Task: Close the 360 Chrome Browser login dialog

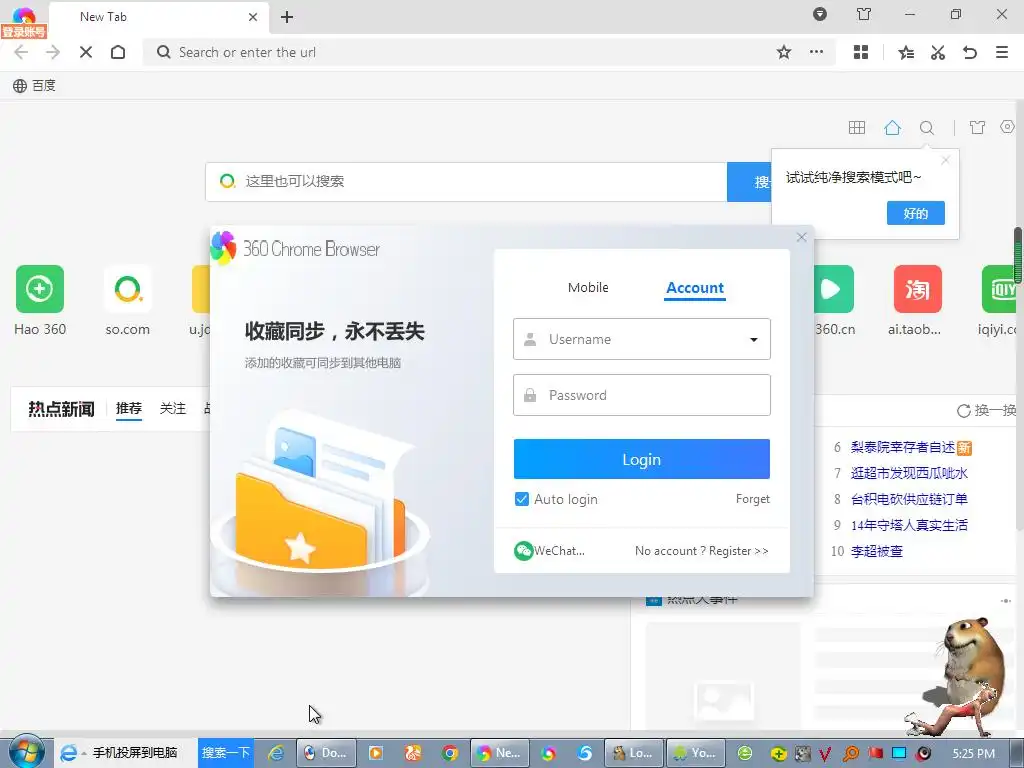Action: 801,237
